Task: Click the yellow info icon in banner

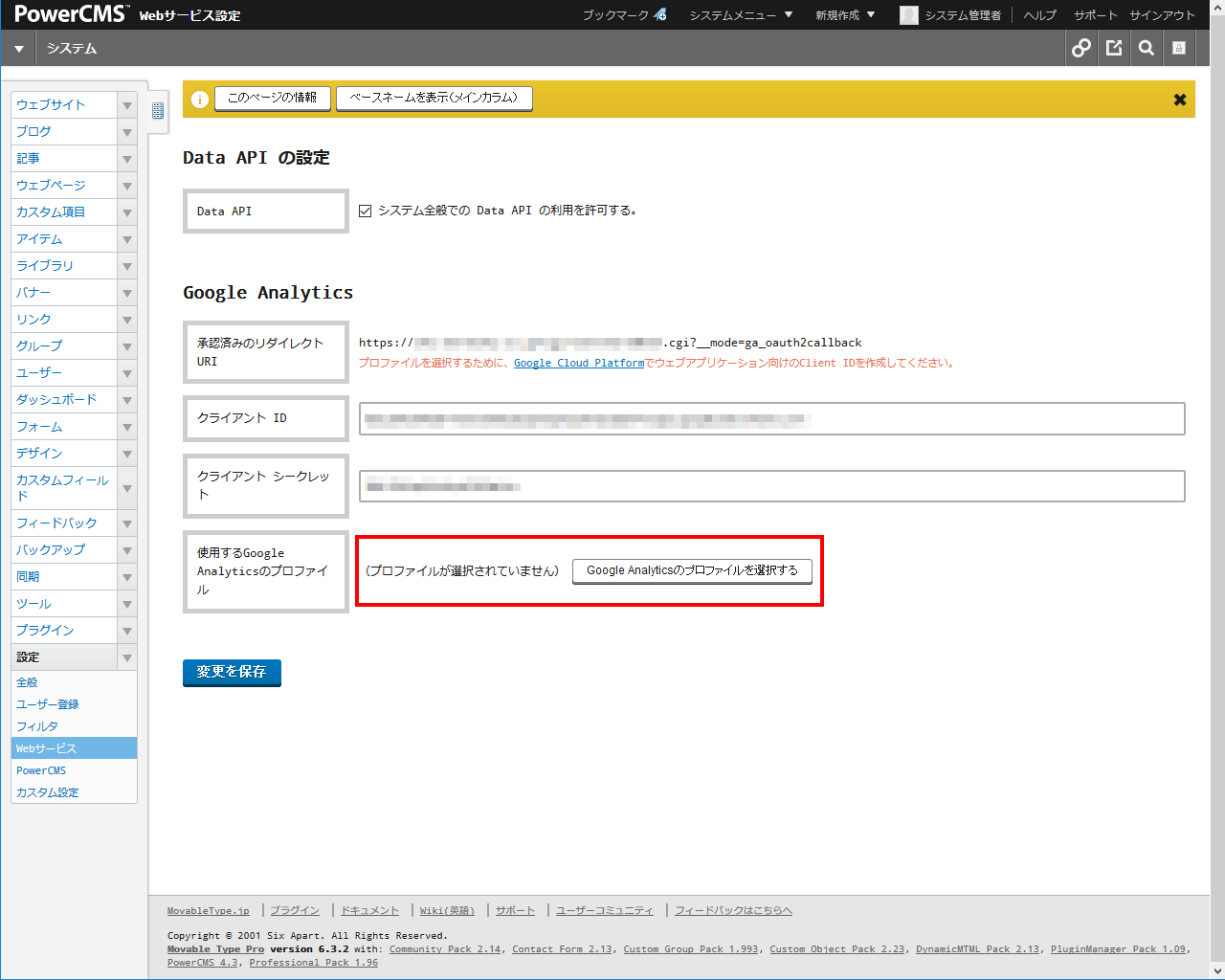Action: [199, 100]
